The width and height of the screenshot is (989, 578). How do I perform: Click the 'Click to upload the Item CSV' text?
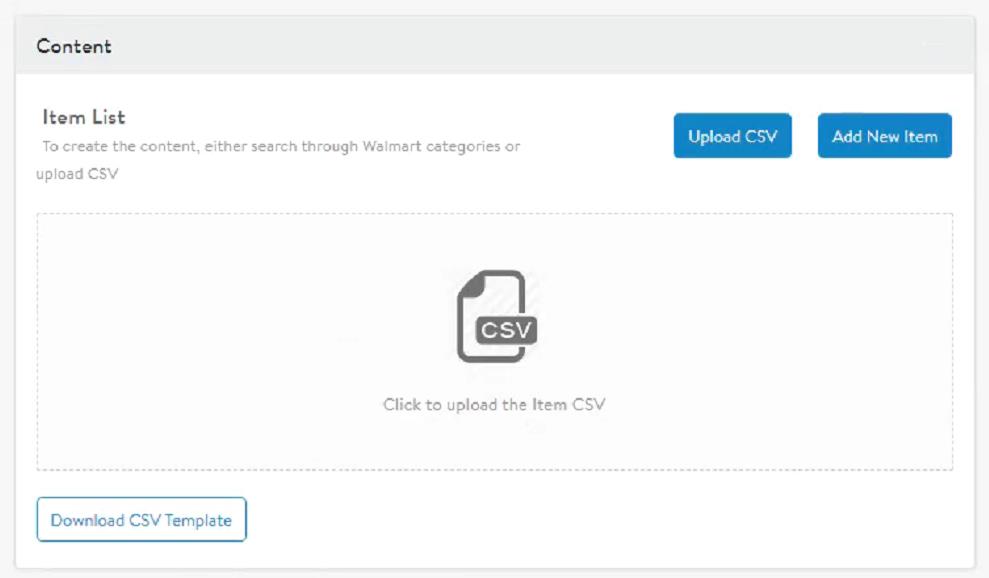point(494,405)
